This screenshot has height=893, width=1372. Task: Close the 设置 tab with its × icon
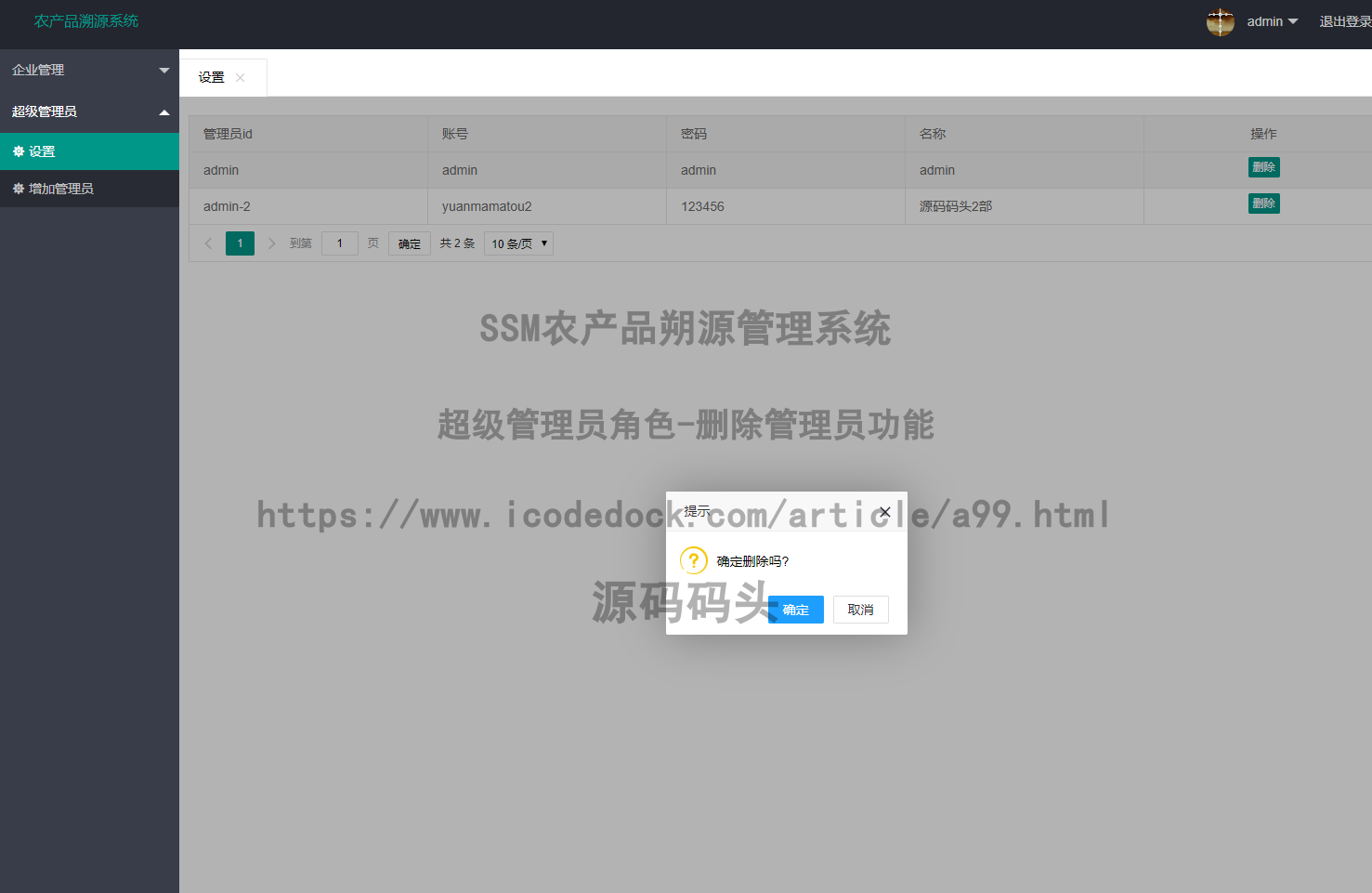point(240,77)
